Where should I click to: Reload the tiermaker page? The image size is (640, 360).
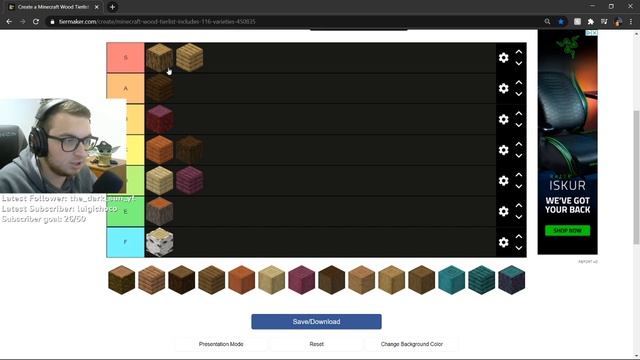36,22
